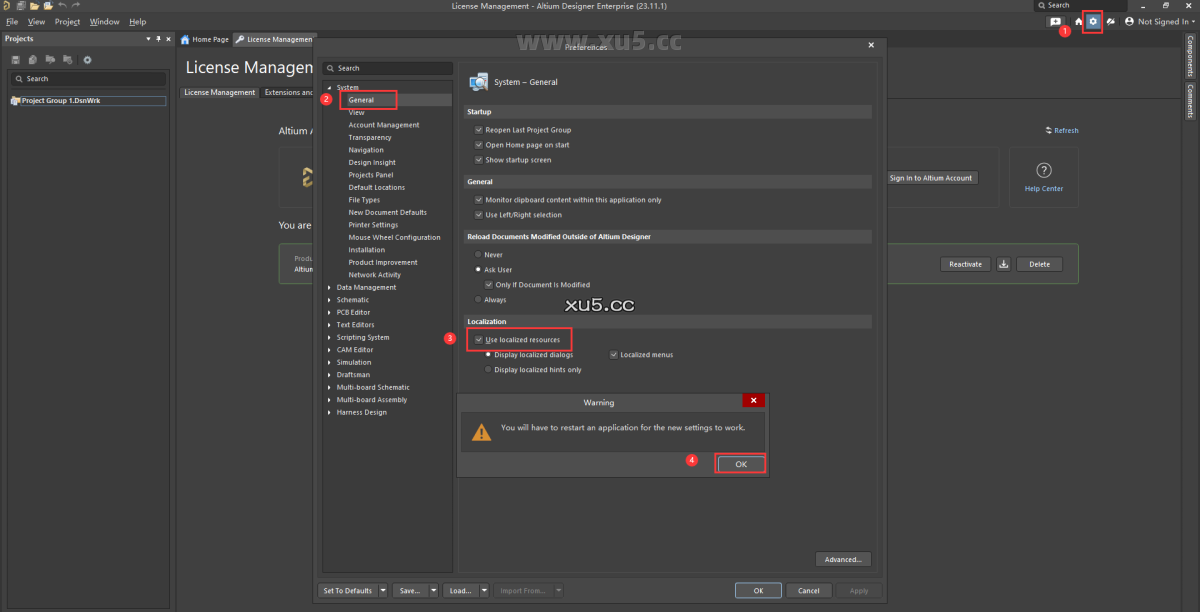
Task: Click the save document icon in Projects panel
Action: (16, 59)
